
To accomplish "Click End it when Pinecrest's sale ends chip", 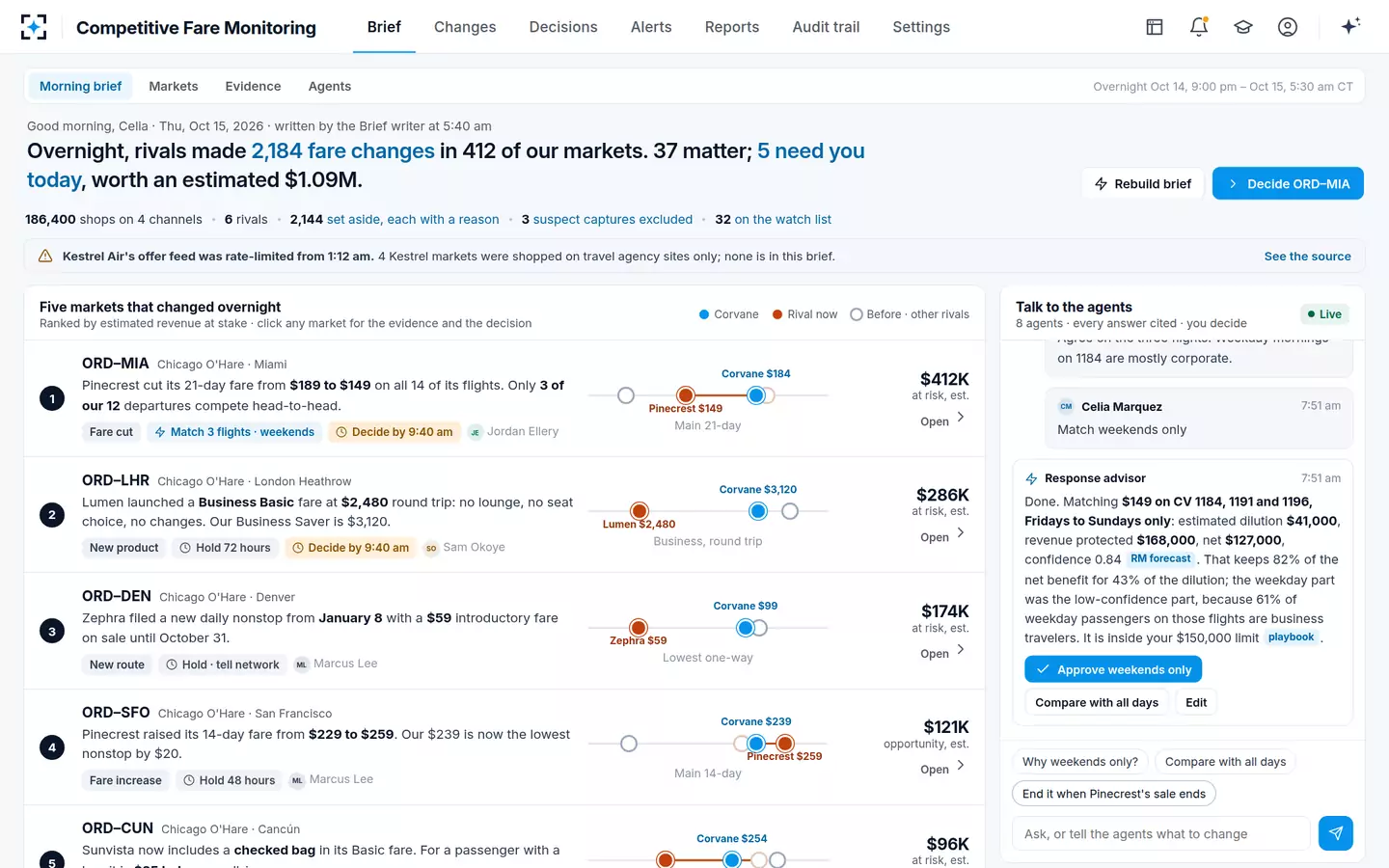I will tap(1114, 794).
